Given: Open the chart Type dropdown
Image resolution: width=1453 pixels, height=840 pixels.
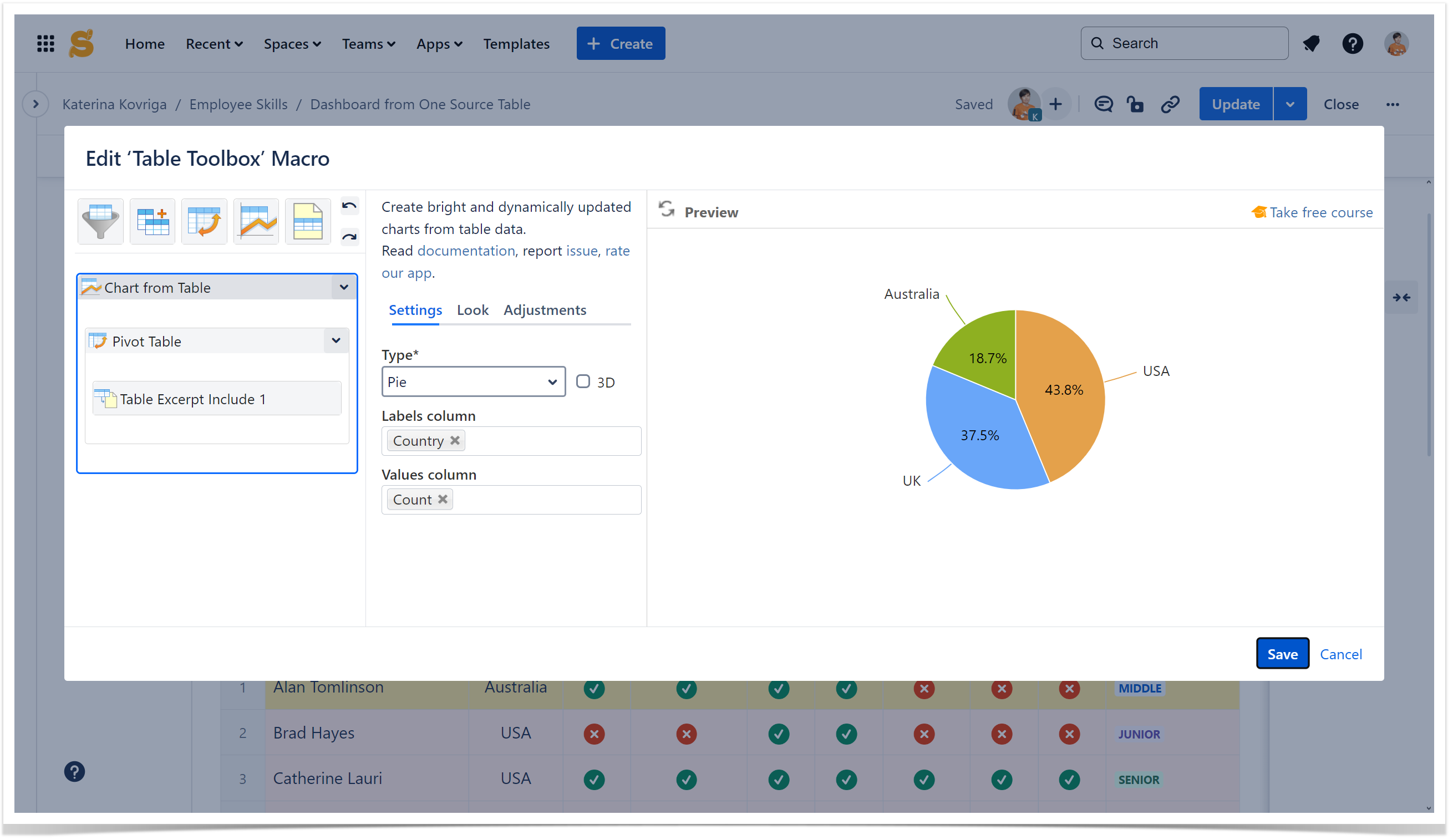Looking at the screenshot, I should pos(473,381).
